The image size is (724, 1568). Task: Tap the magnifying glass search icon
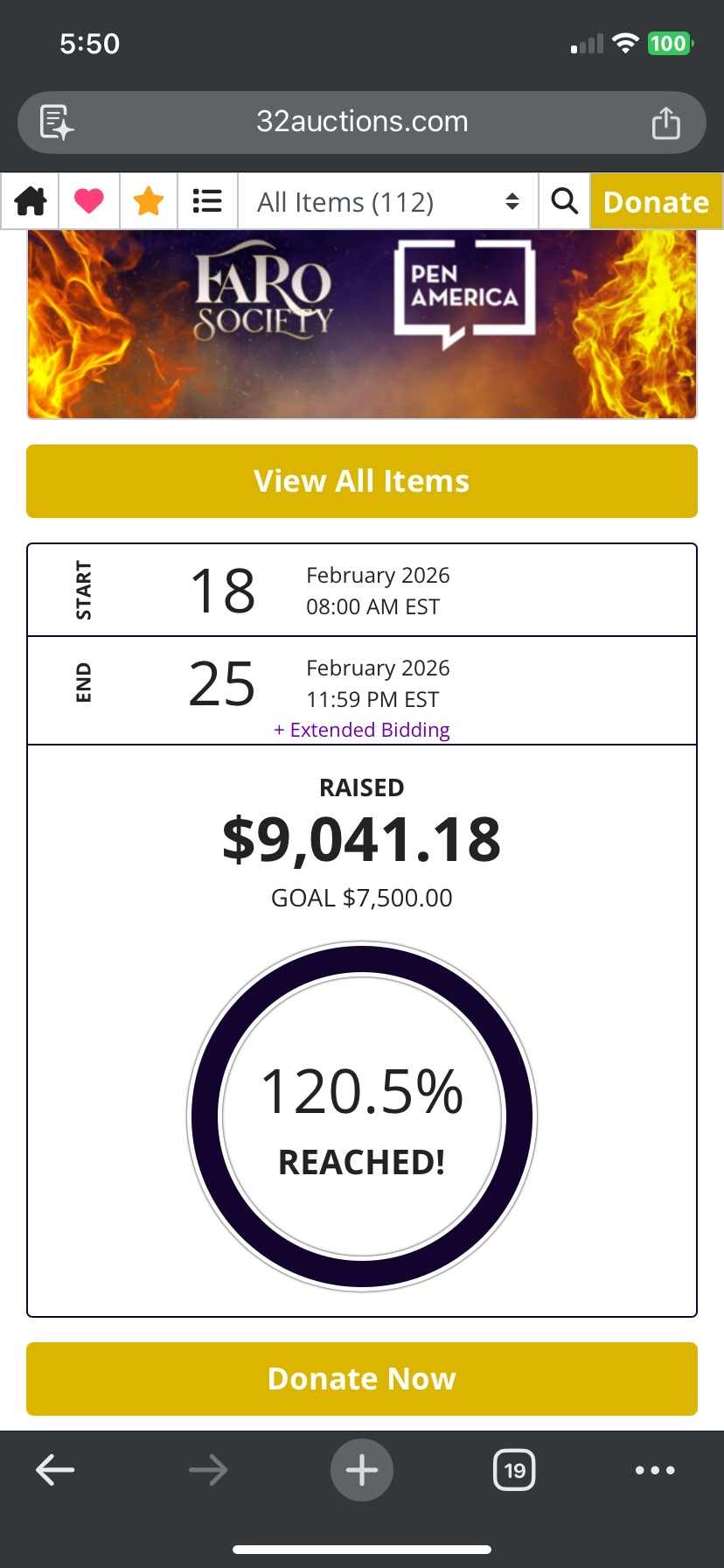[x=564, y=202]
